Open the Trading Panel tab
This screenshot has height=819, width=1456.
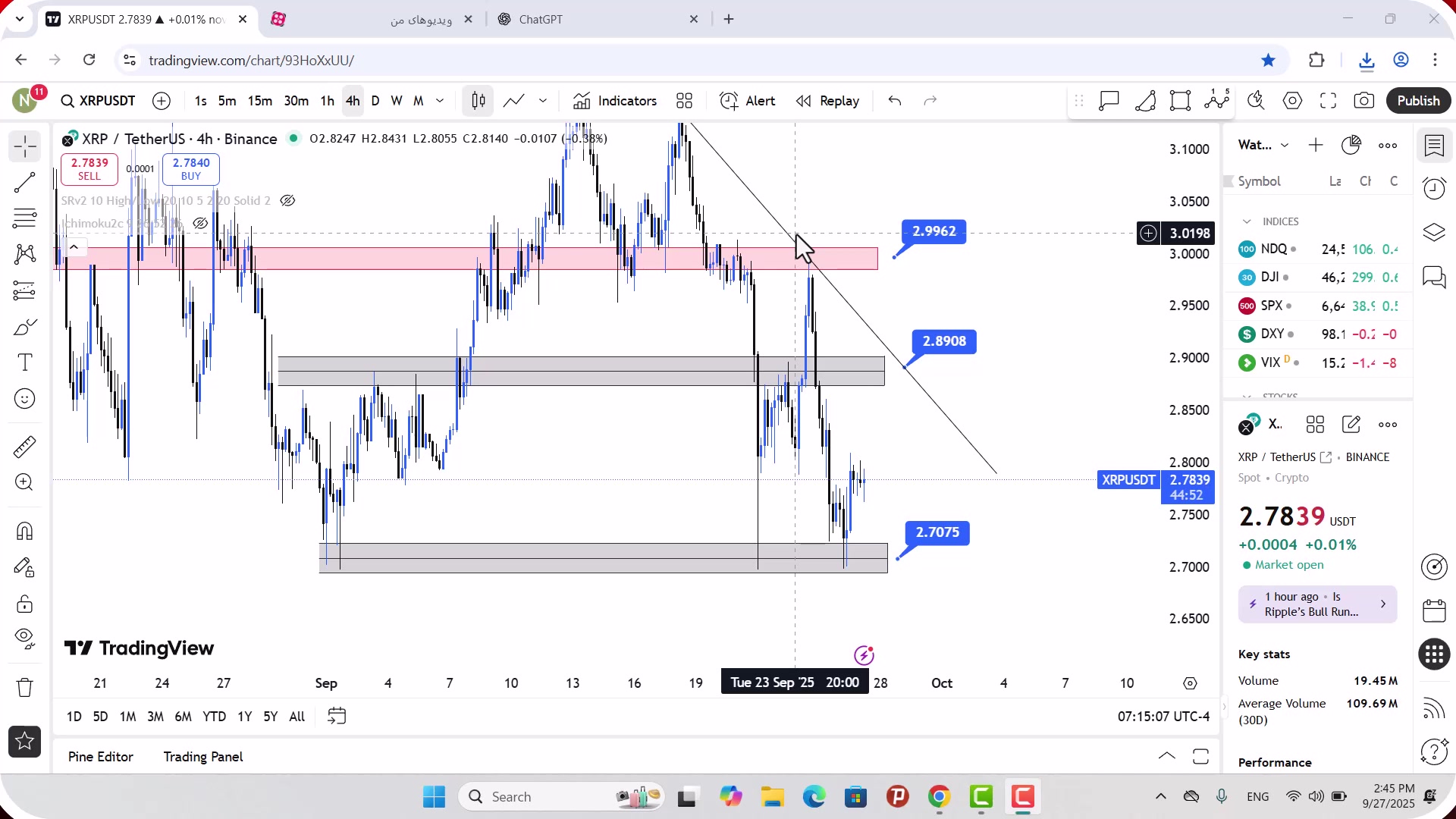(x=203, y=757)
